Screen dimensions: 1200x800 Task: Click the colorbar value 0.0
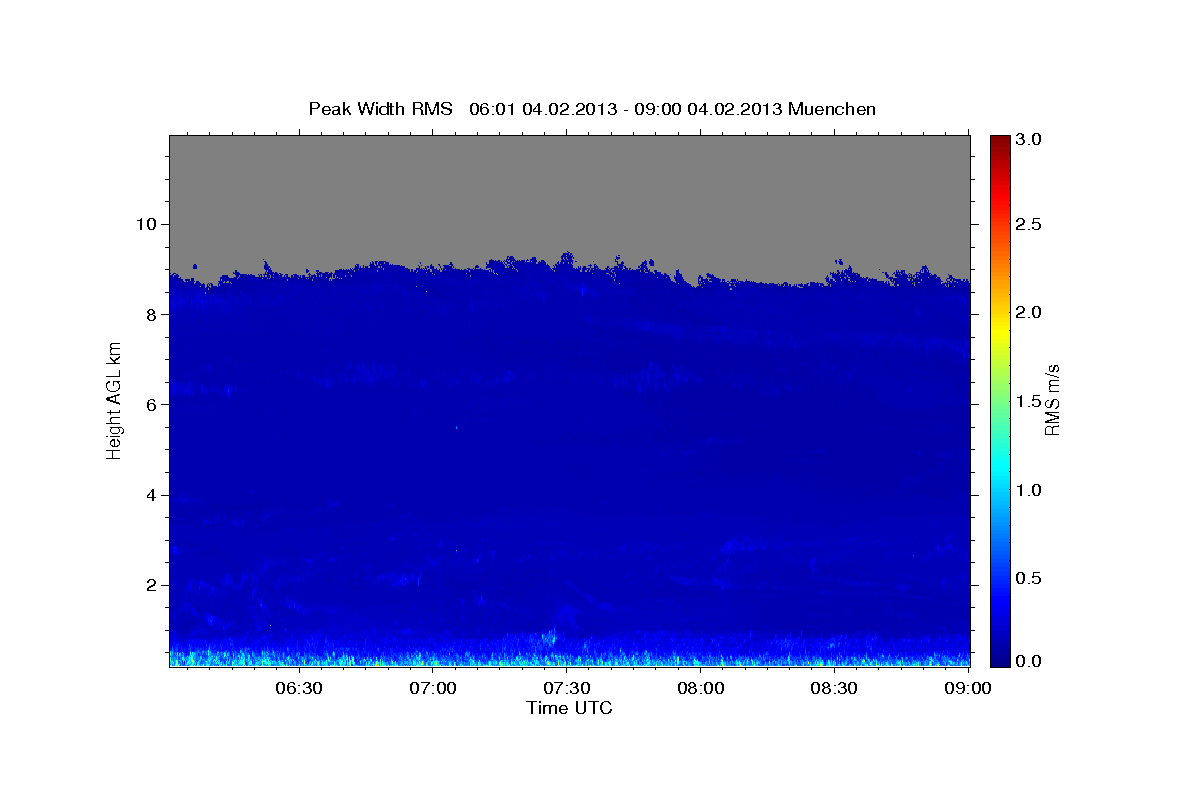(1029, 661)
